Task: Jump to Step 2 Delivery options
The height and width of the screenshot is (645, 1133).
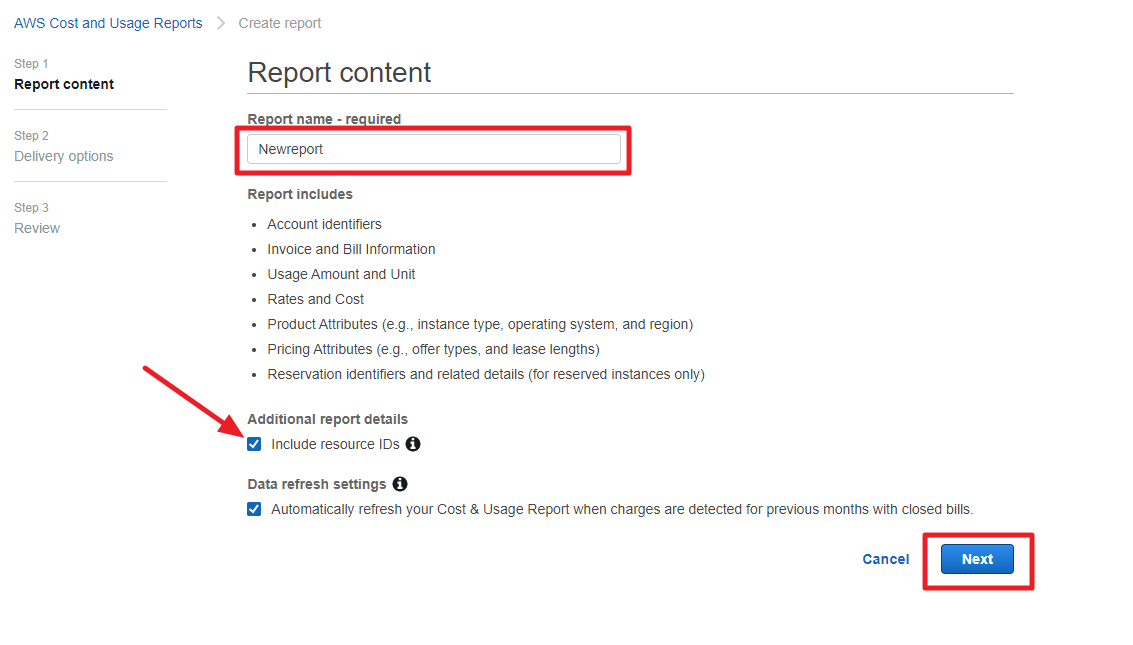Action: (x=64, y=156)
